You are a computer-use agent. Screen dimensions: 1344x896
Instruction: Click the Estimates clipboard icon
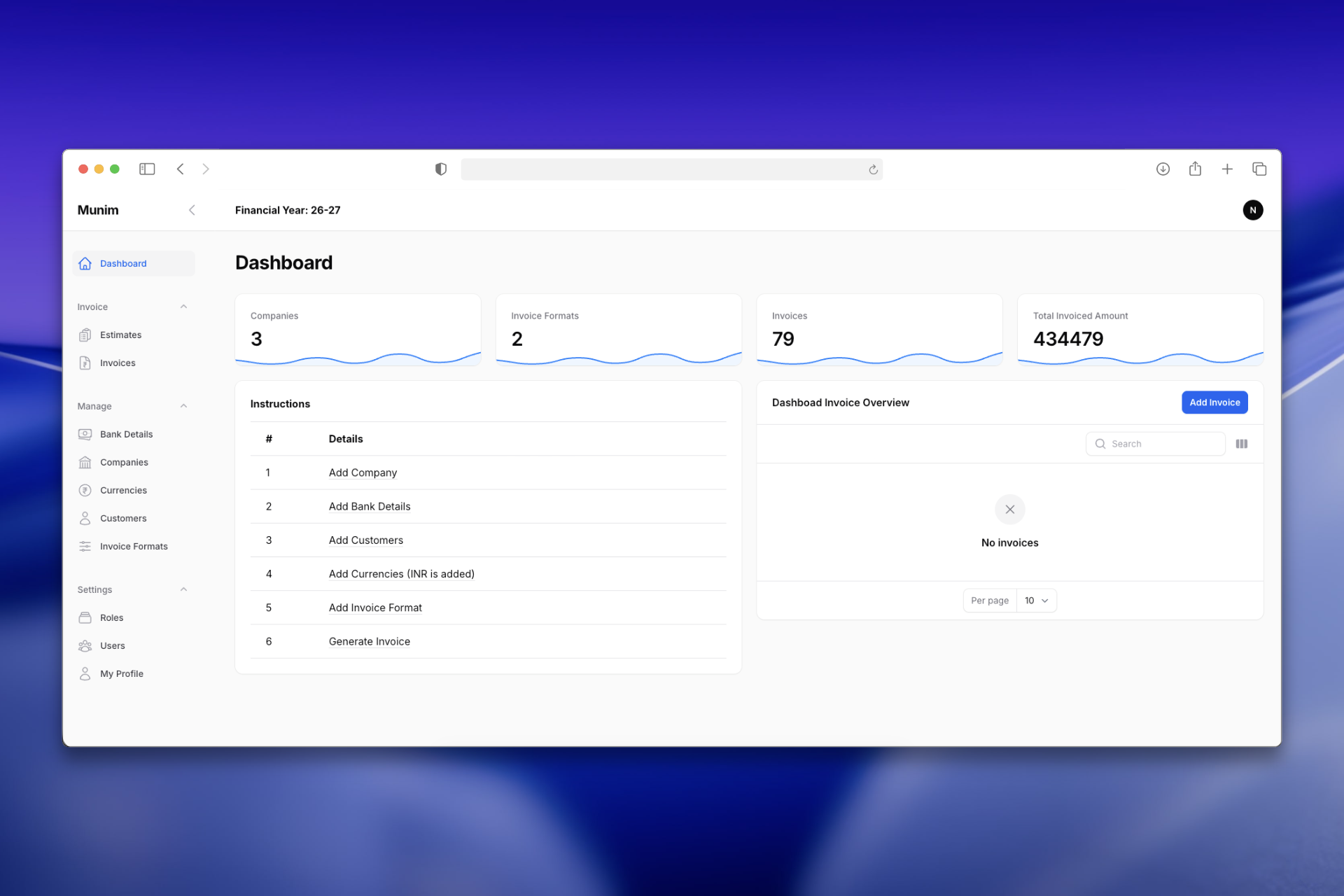tap(85, 335)
